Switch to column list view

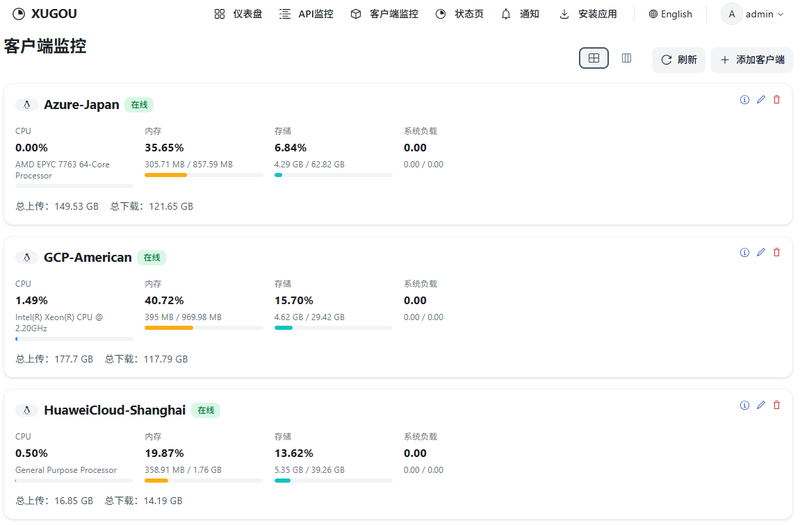pos(627,59)
